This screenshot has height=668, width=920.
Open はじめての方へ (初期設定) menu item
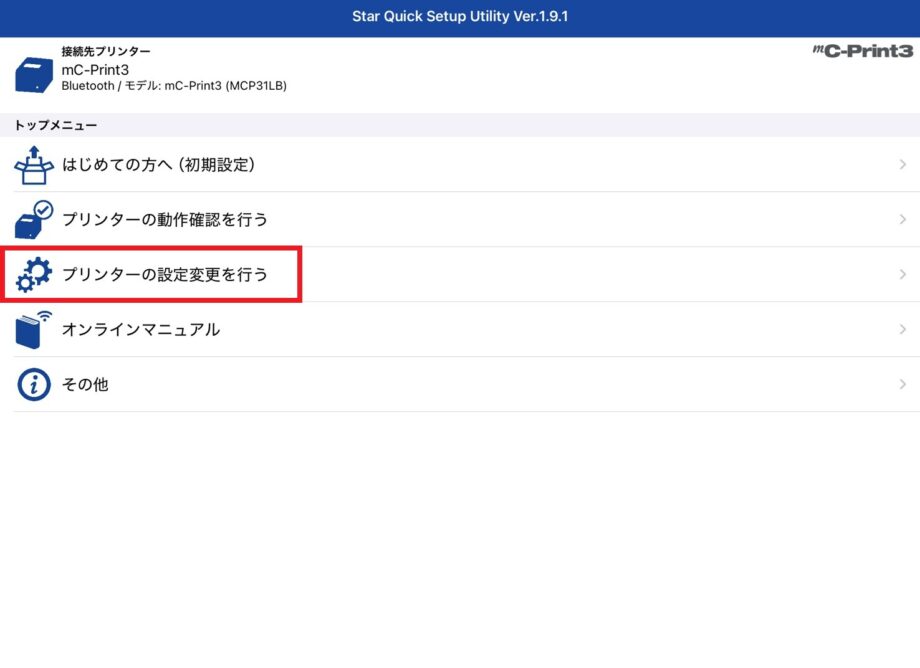tap(158, 165)
